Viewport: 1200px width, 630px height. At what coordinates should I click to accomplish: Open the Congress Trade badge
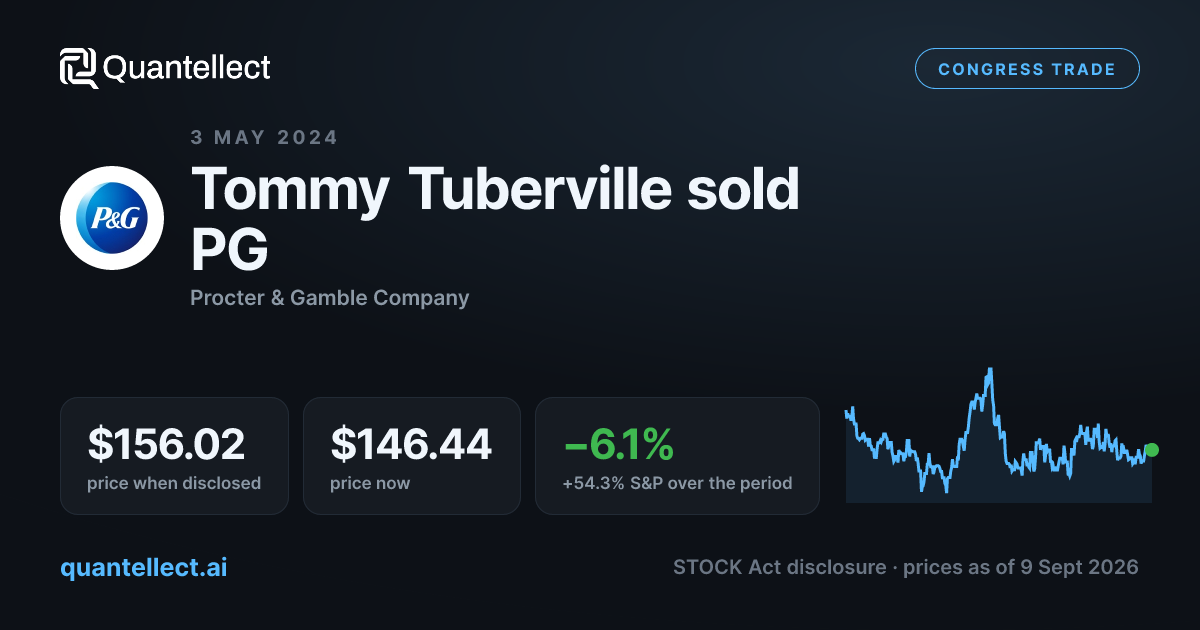tap(1027, 69)
